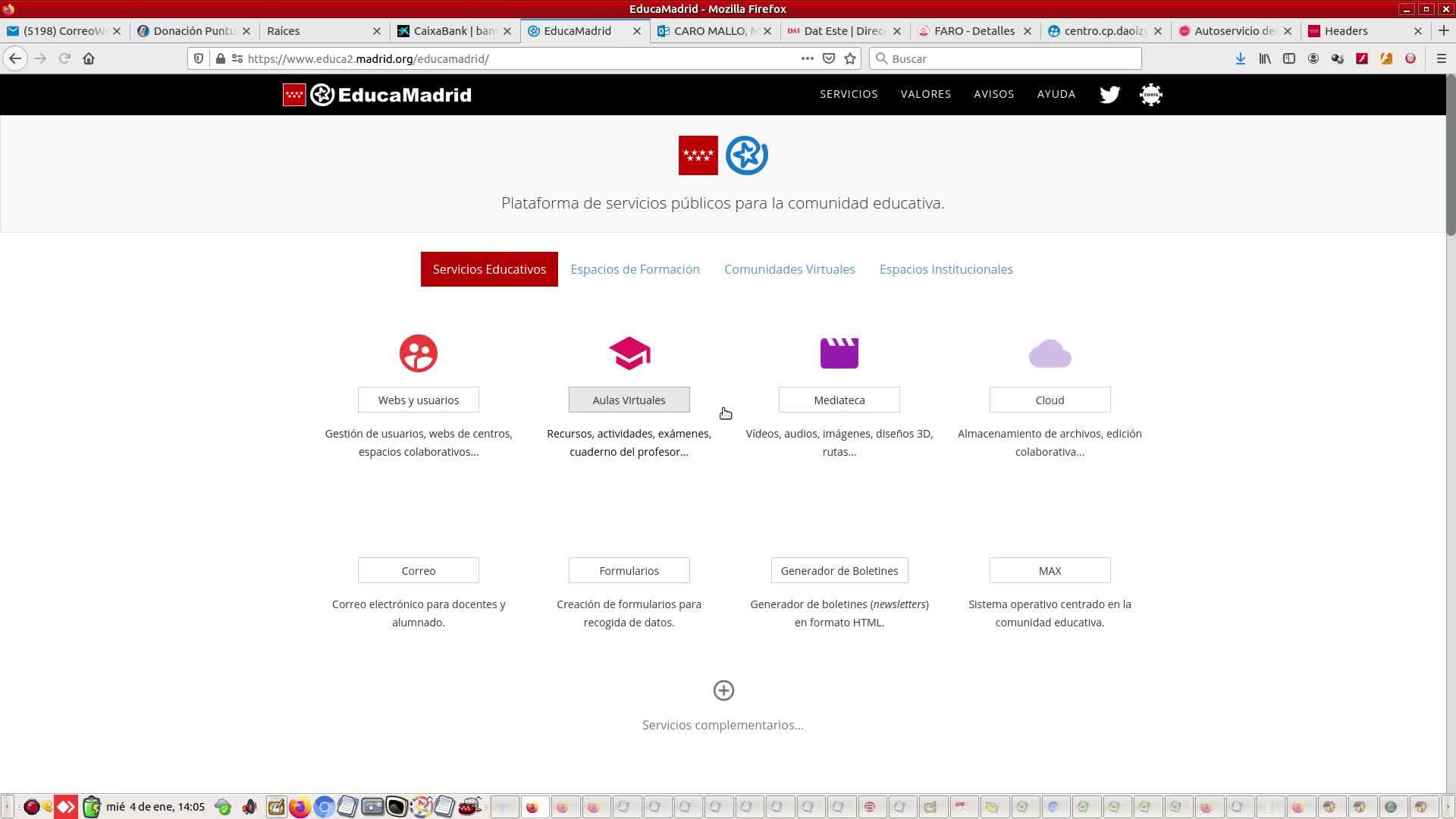Screen dimensions: 1456x819
Task: Switch to Espacios de Formación tab
Action: [x=635, y=269]
